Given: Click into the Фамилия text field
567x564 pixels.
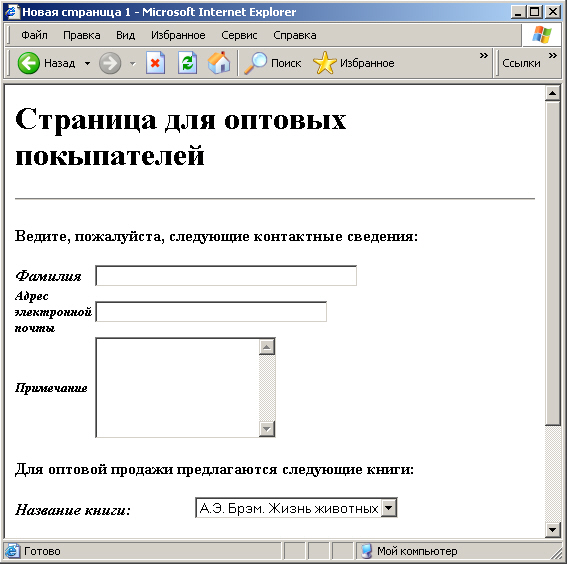Looking at the screenshot, I should click(x=226, y=276).
